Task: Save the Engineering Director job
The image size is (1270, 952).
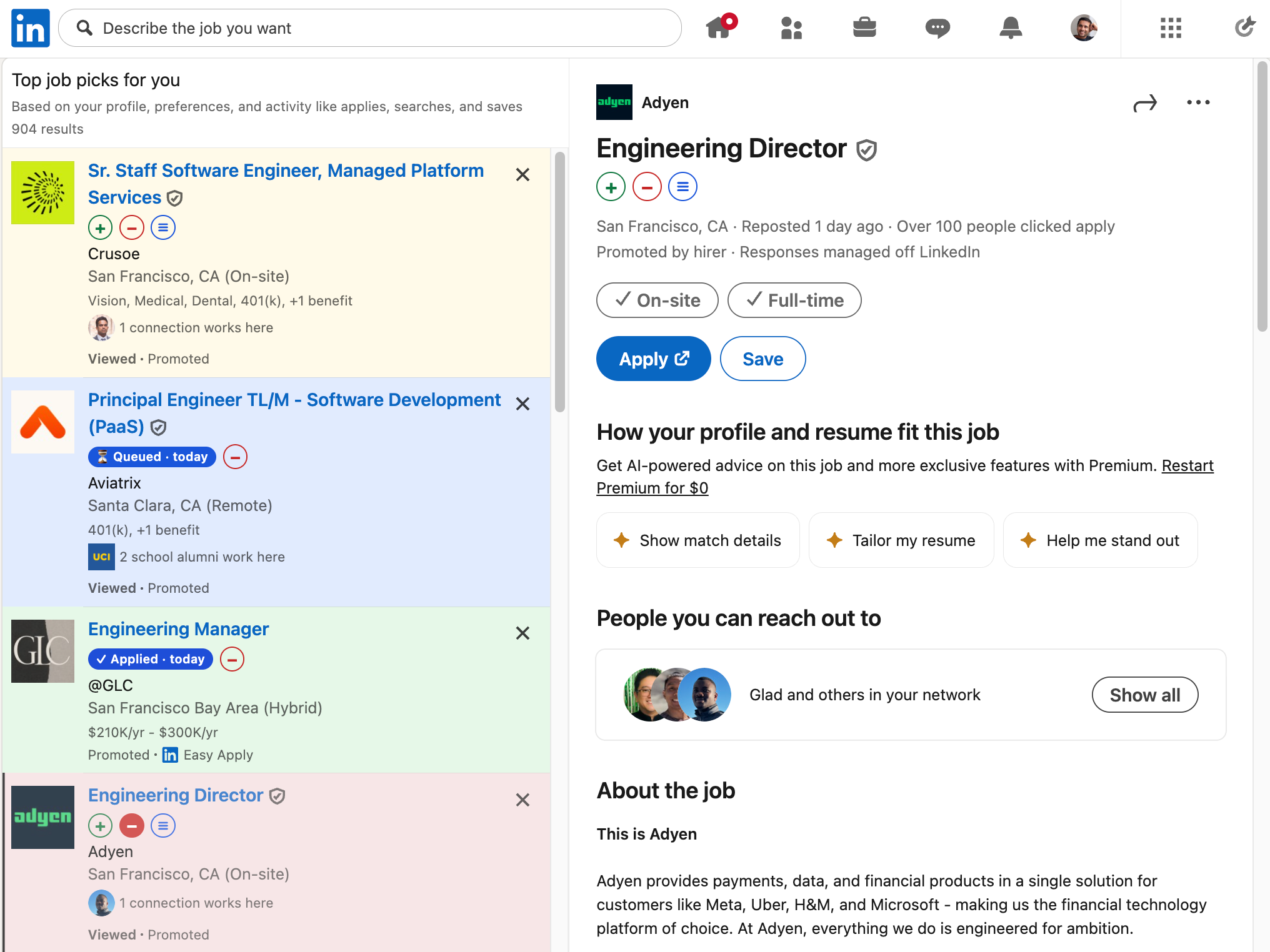Action: point(762,359)
